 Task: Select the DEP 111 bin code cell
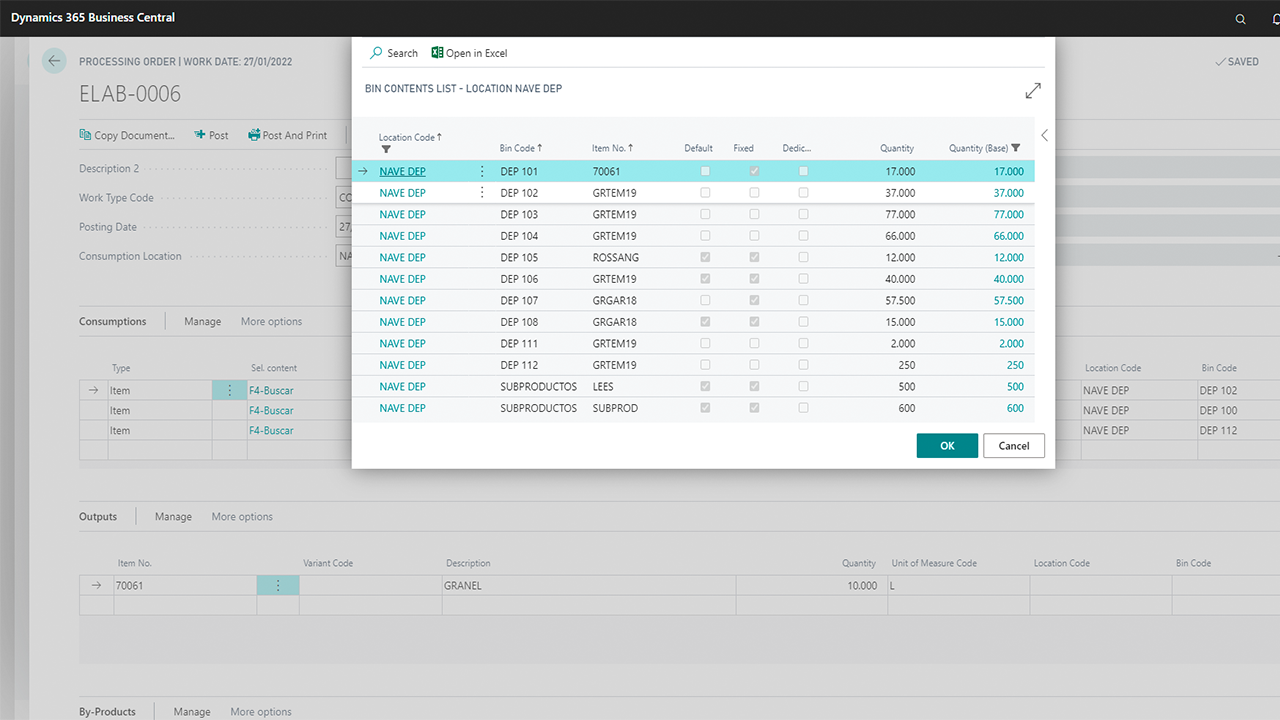point(519,343)
